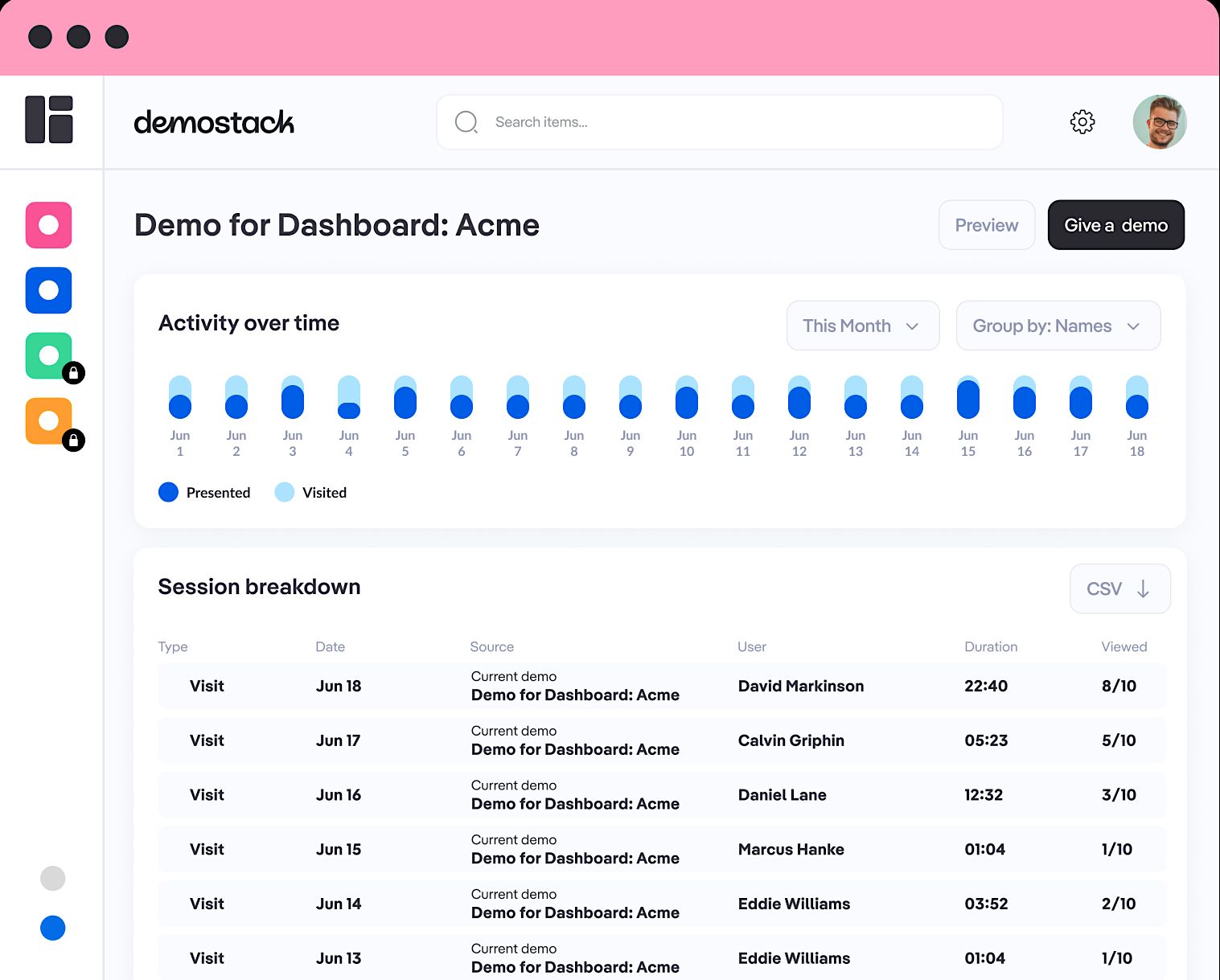Open the David Markinson session row

click(662, 686)
